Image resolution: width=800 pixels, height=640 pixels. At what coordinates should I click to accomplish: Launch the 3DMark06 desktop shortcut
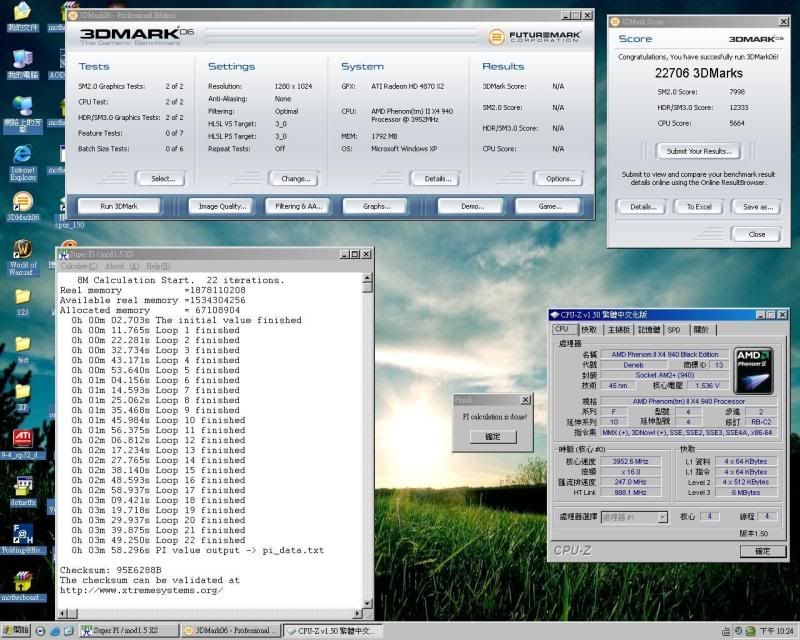22,206
